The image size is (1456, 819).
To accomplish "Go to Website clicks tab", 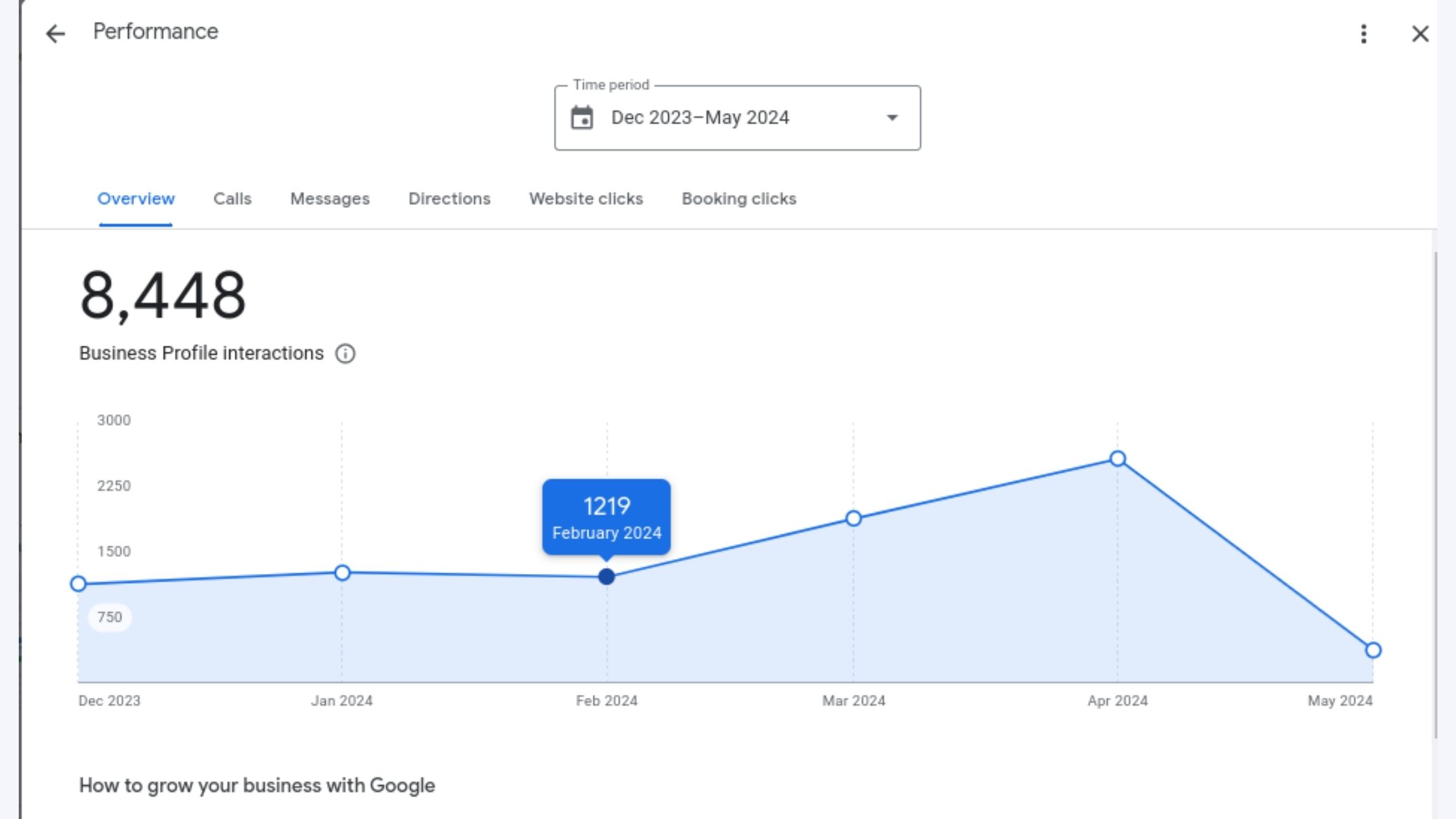I will pyautogui.click(x=586, y=199).
